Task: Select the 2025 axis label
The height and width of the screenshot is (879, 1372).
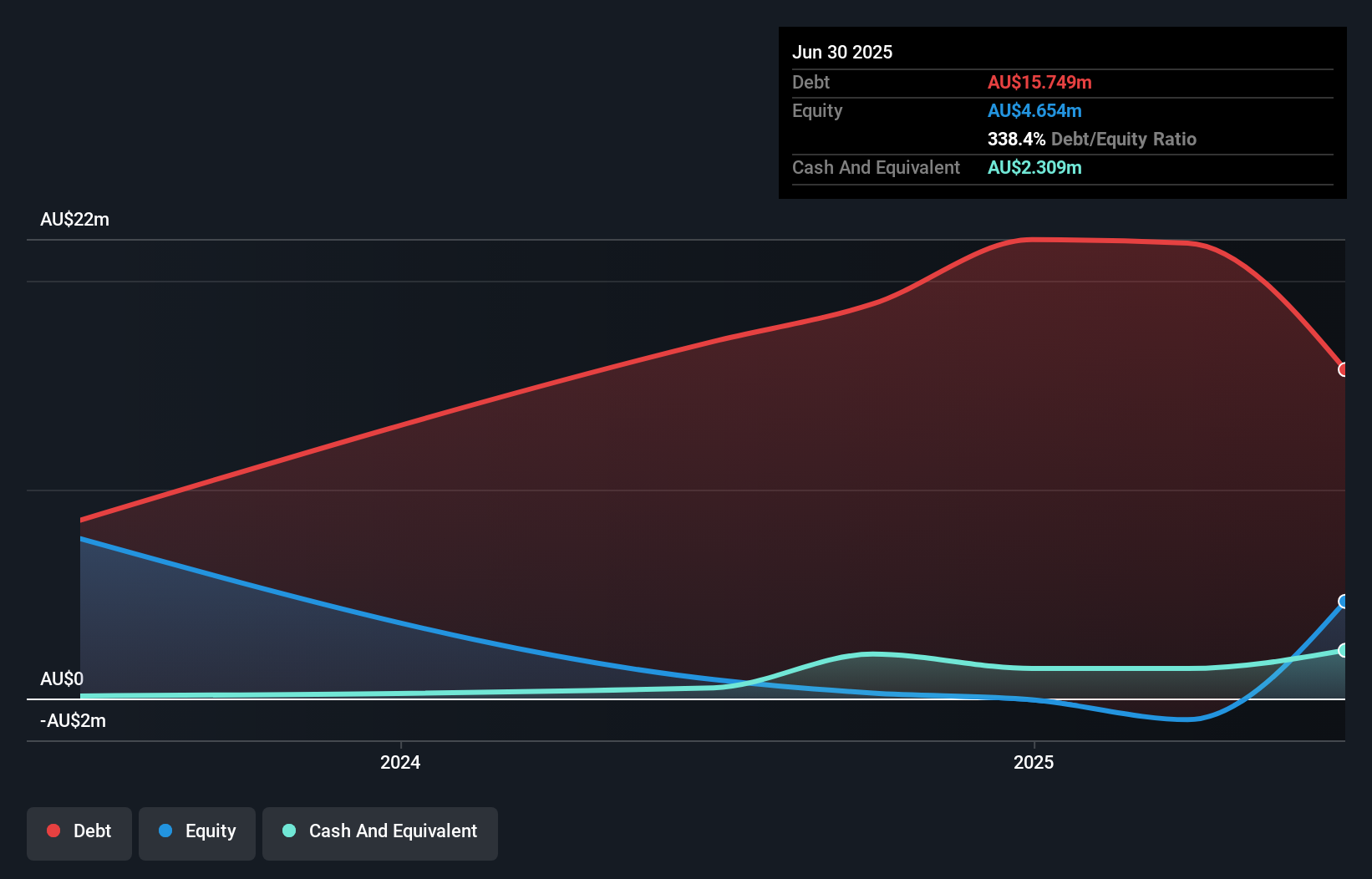Action: point(1034,761)
